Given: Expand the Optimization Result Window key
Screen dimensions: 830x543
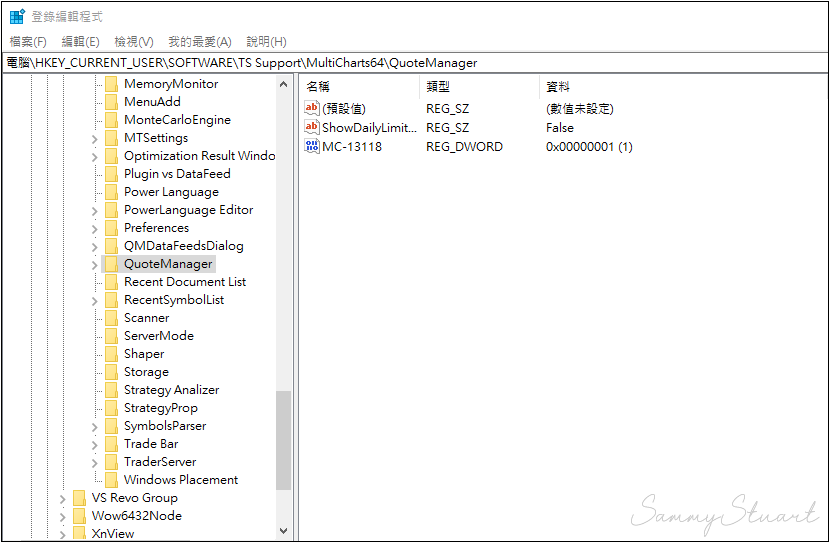Looking at the screenshot, I should [x=95, y=157].
